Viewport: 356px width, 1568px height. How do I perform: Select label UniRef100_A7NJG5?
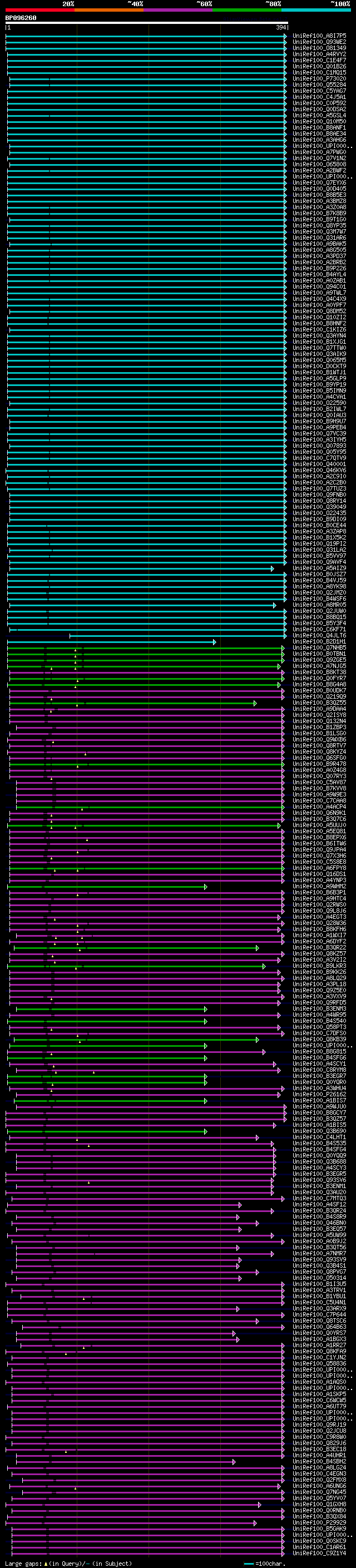coord(319,666)
